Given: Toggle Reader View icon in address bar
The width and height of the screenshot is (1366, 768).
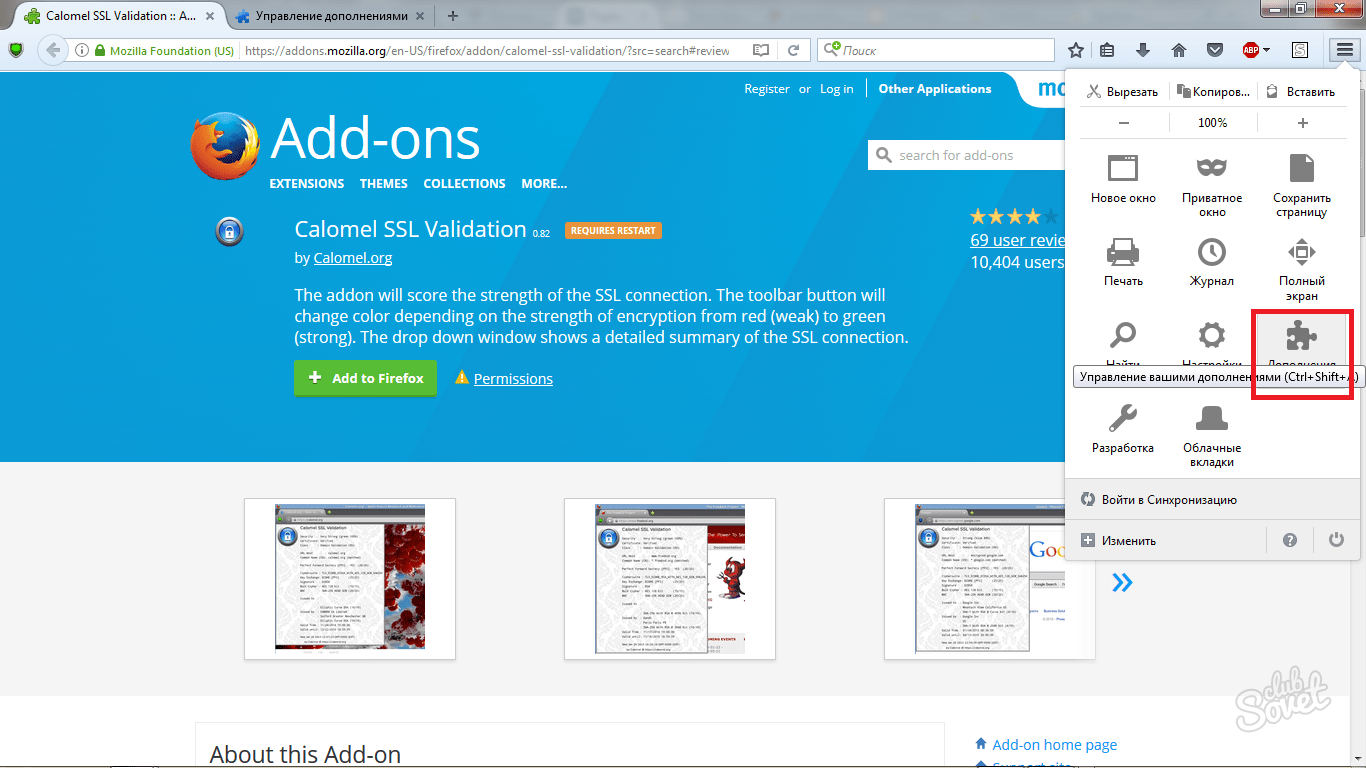Looking at the screenshot, I should click(x=762, y=50).
